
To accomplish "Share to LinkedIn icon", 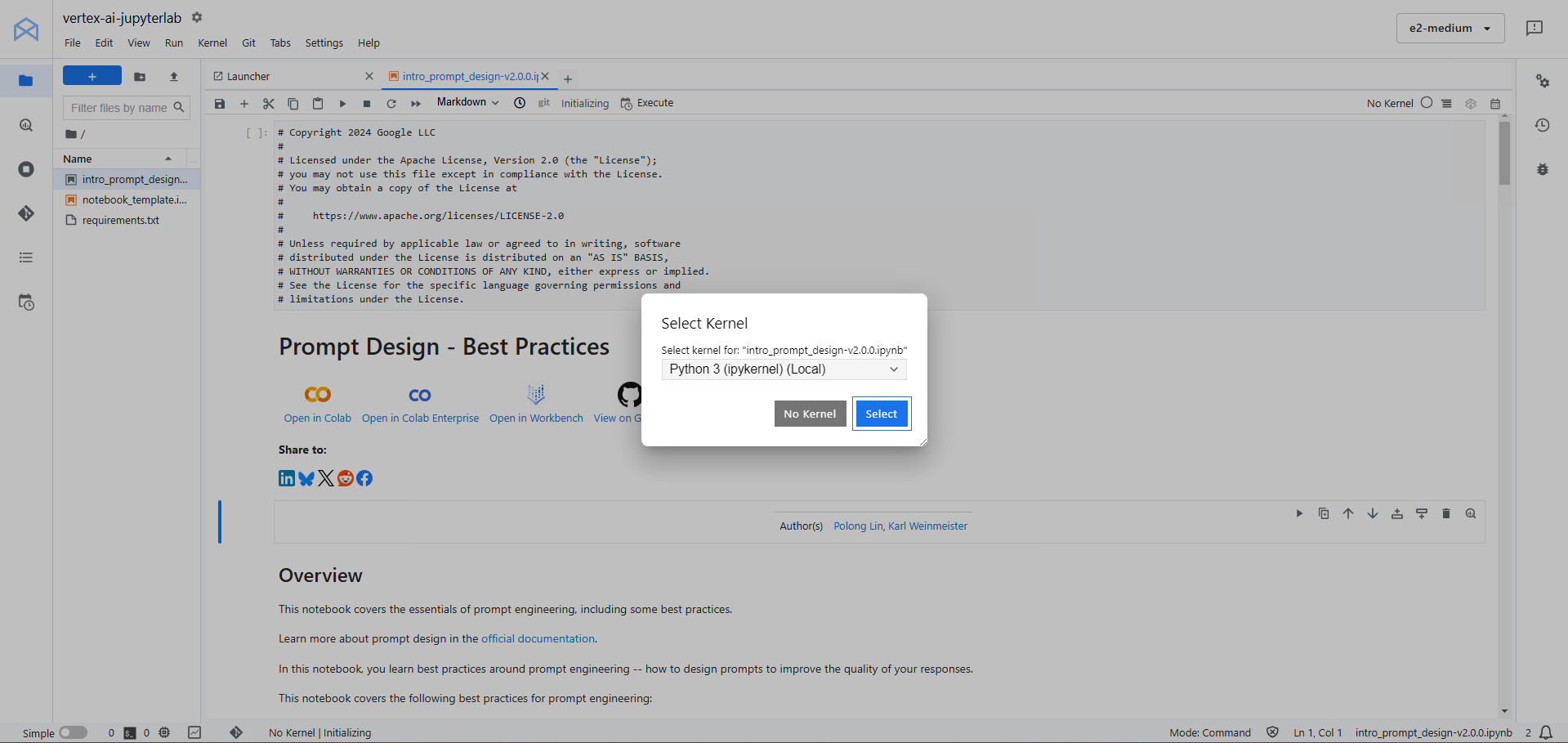I will (287, 478).
